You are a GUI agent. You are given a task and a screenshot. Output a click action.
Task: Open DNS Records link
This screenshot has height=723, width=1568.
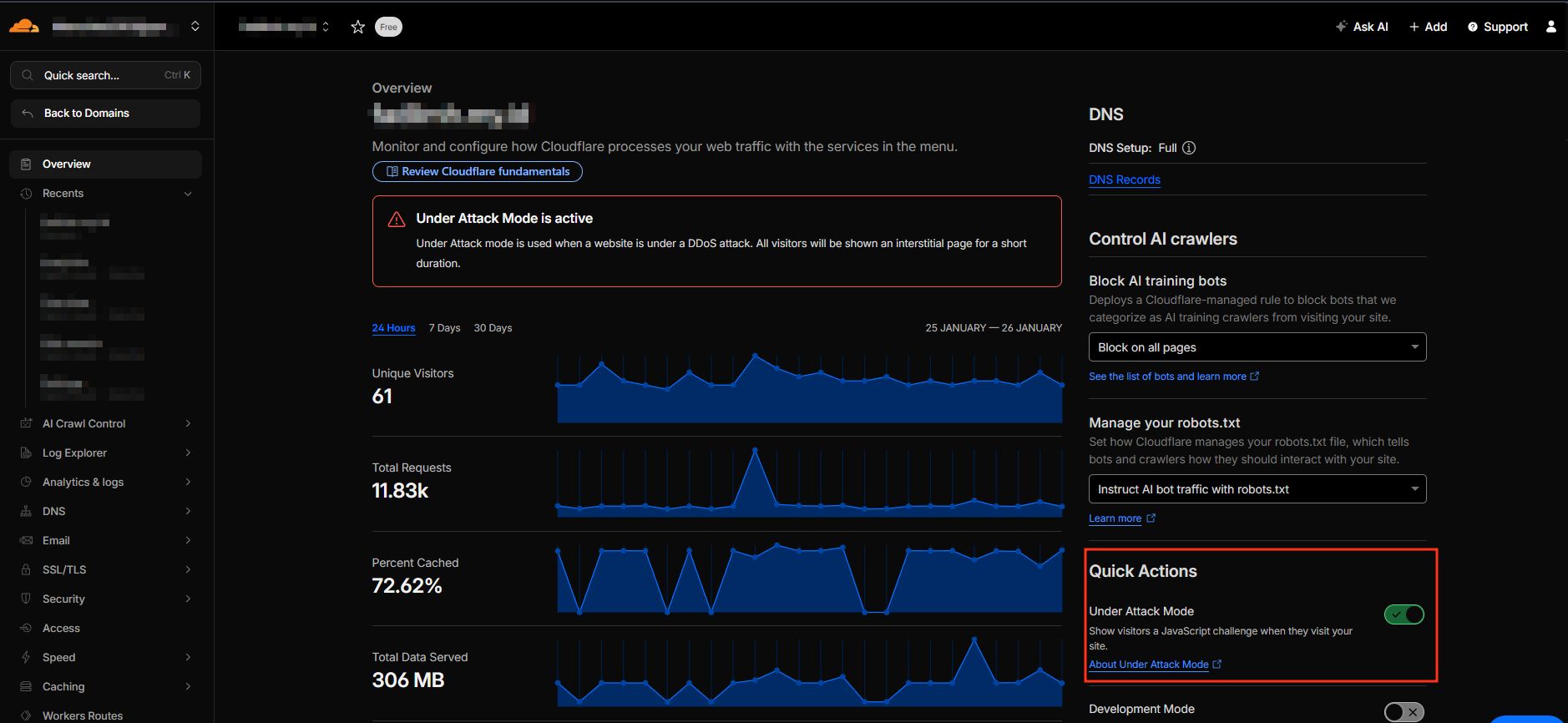(1124, 179)
